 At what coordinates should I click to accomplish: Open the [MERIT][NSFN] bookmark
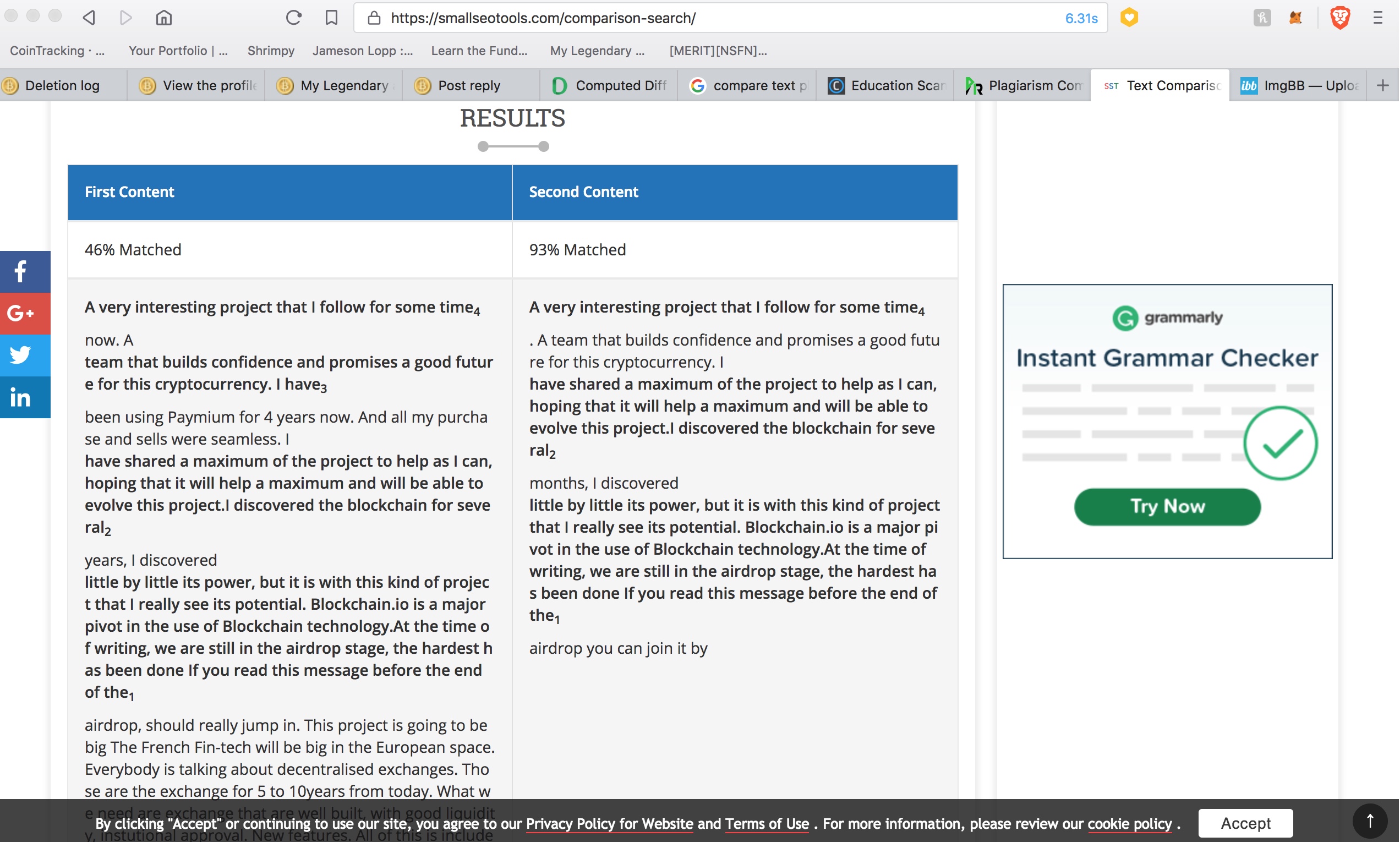click(718, 51)
